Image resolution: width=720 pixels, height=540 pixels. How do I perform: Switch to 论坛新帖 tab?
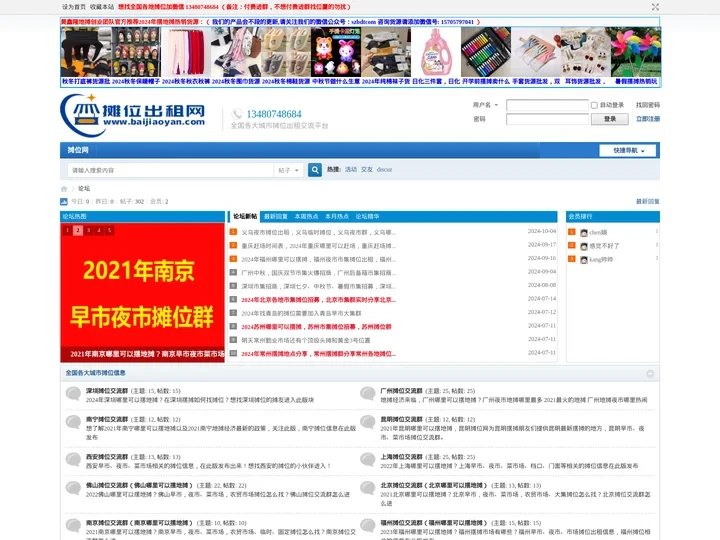245,216
